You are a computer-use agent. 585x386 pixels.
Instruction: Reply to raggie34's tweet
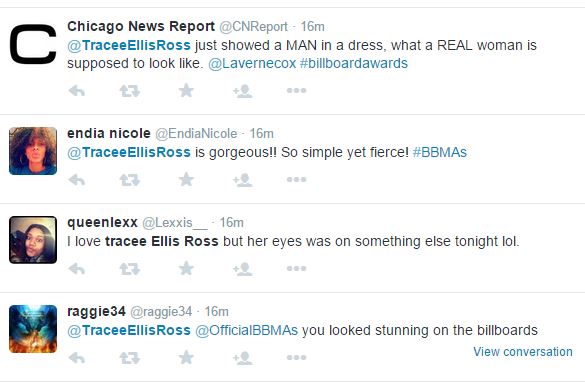(77, 358)
